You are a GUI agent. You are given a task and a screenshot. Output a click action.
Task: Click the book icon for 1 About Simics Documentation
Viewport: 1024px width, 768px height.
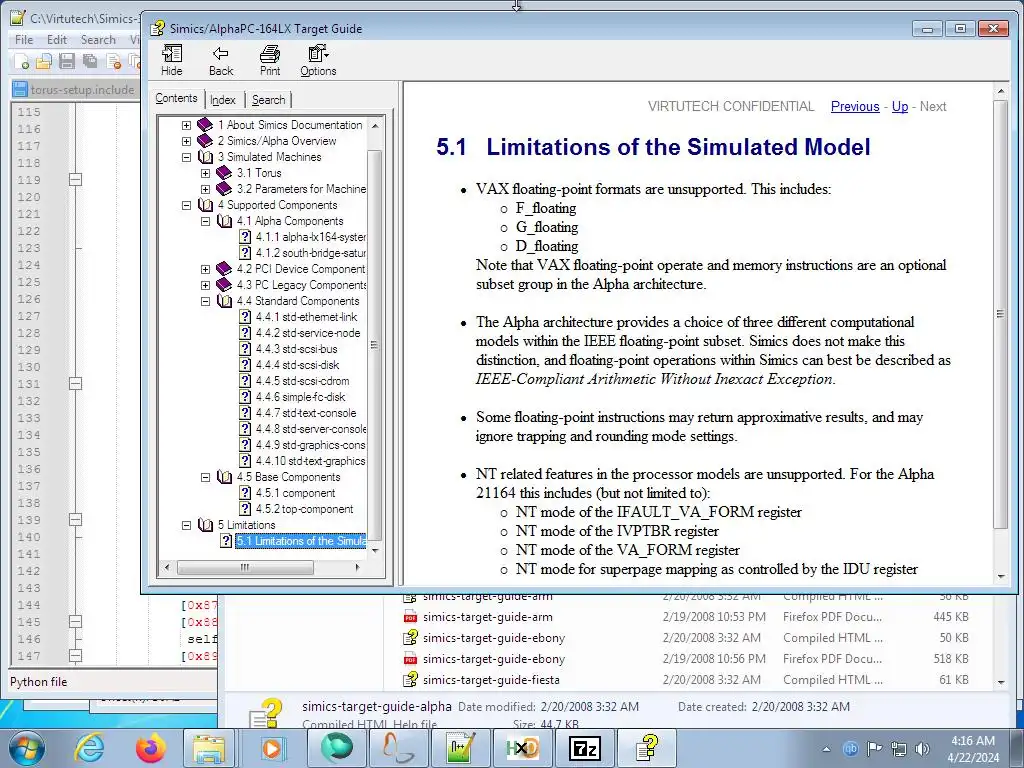tap(205, 125)
